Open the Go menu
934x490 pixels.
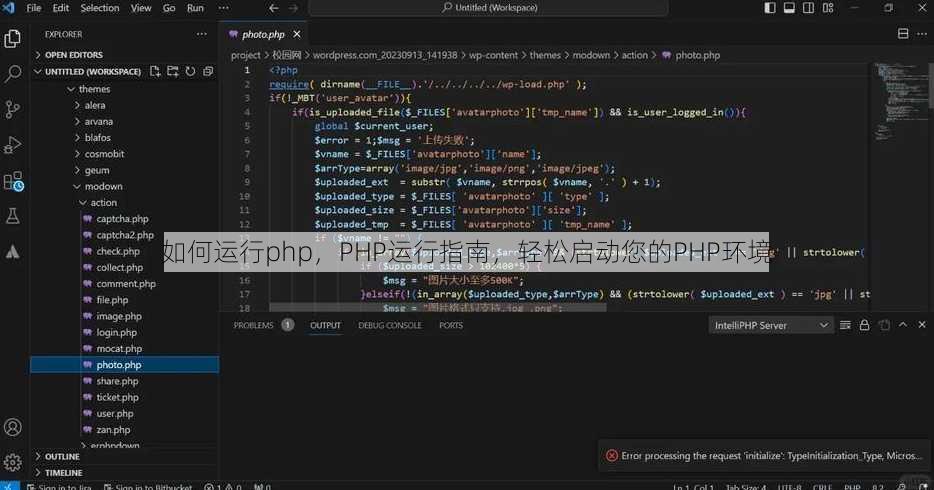(169, 8)
